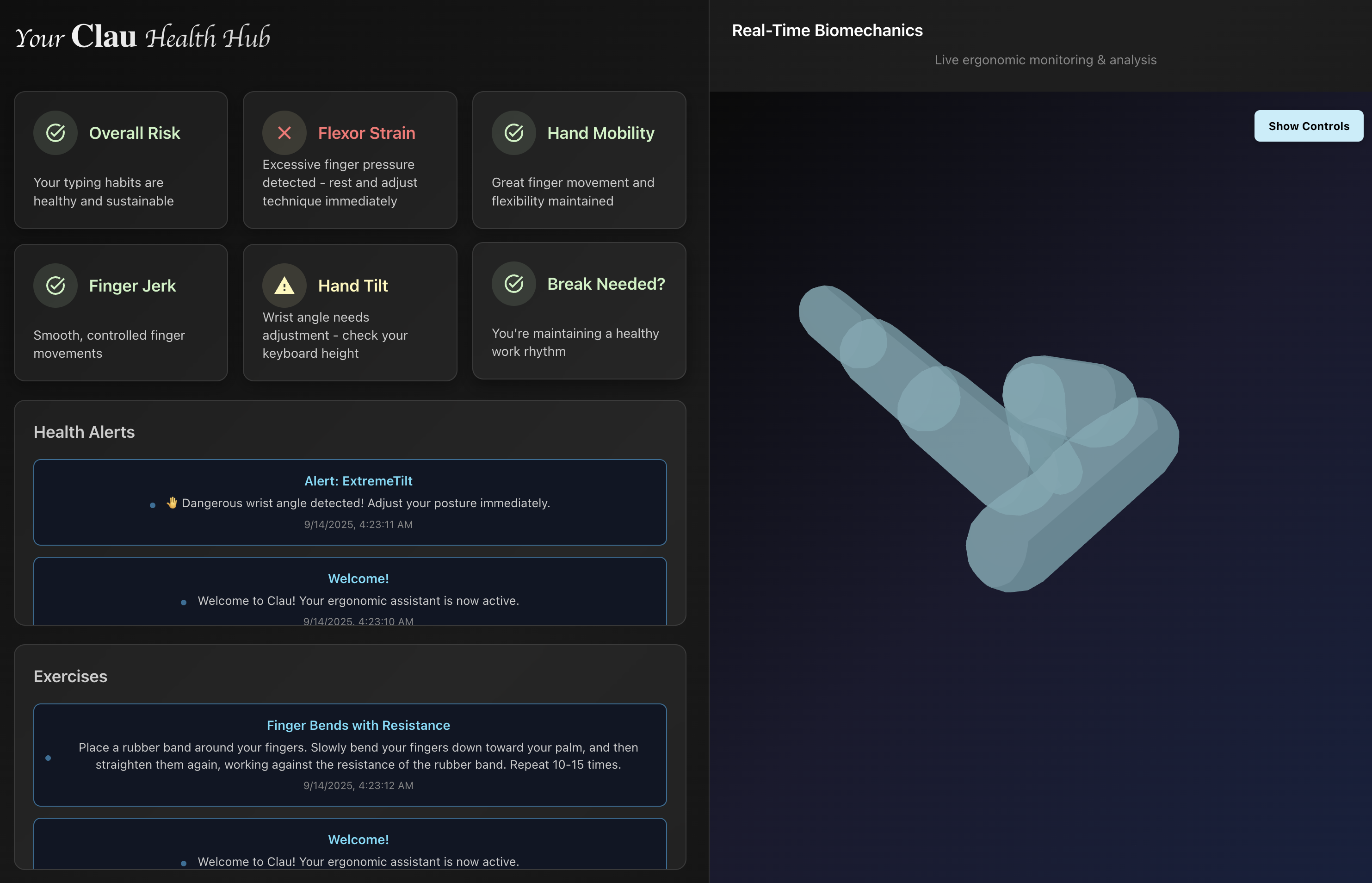1372x883 pixels.
Task: Click the Finger Jerk checkmark icon
Action: pyautogui.click(x=56, y=286)
